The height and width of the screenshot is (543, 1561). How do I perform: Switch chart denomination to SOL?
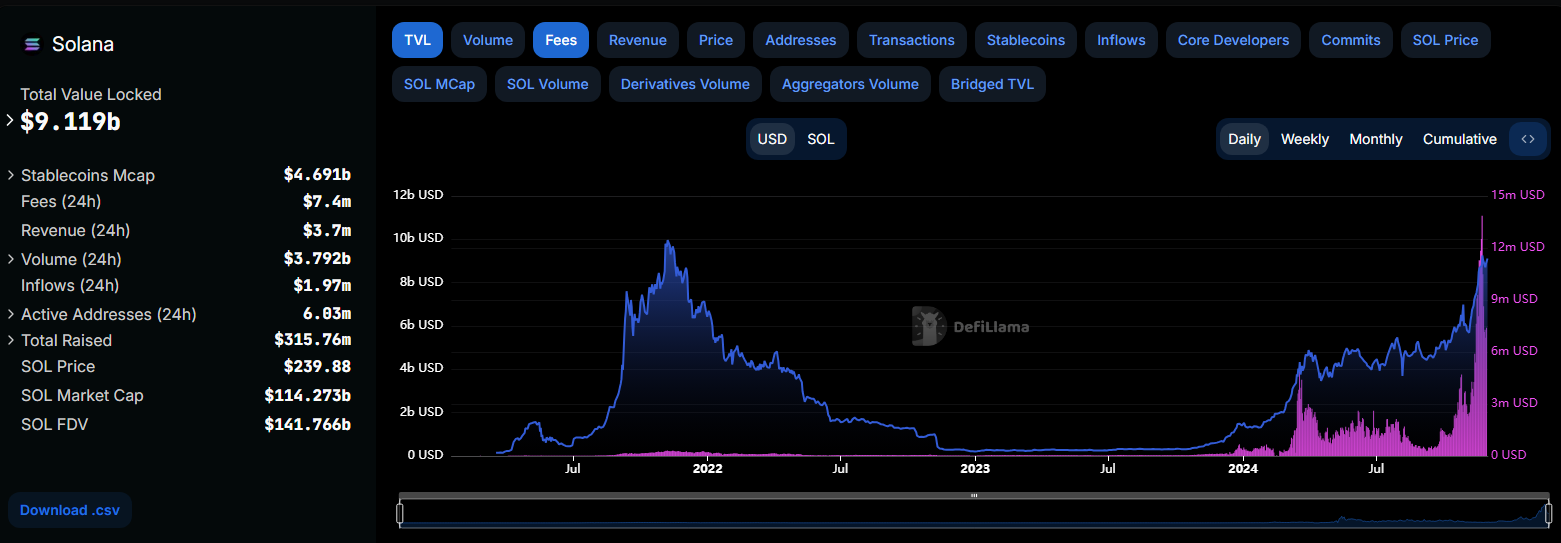(820, 139)
